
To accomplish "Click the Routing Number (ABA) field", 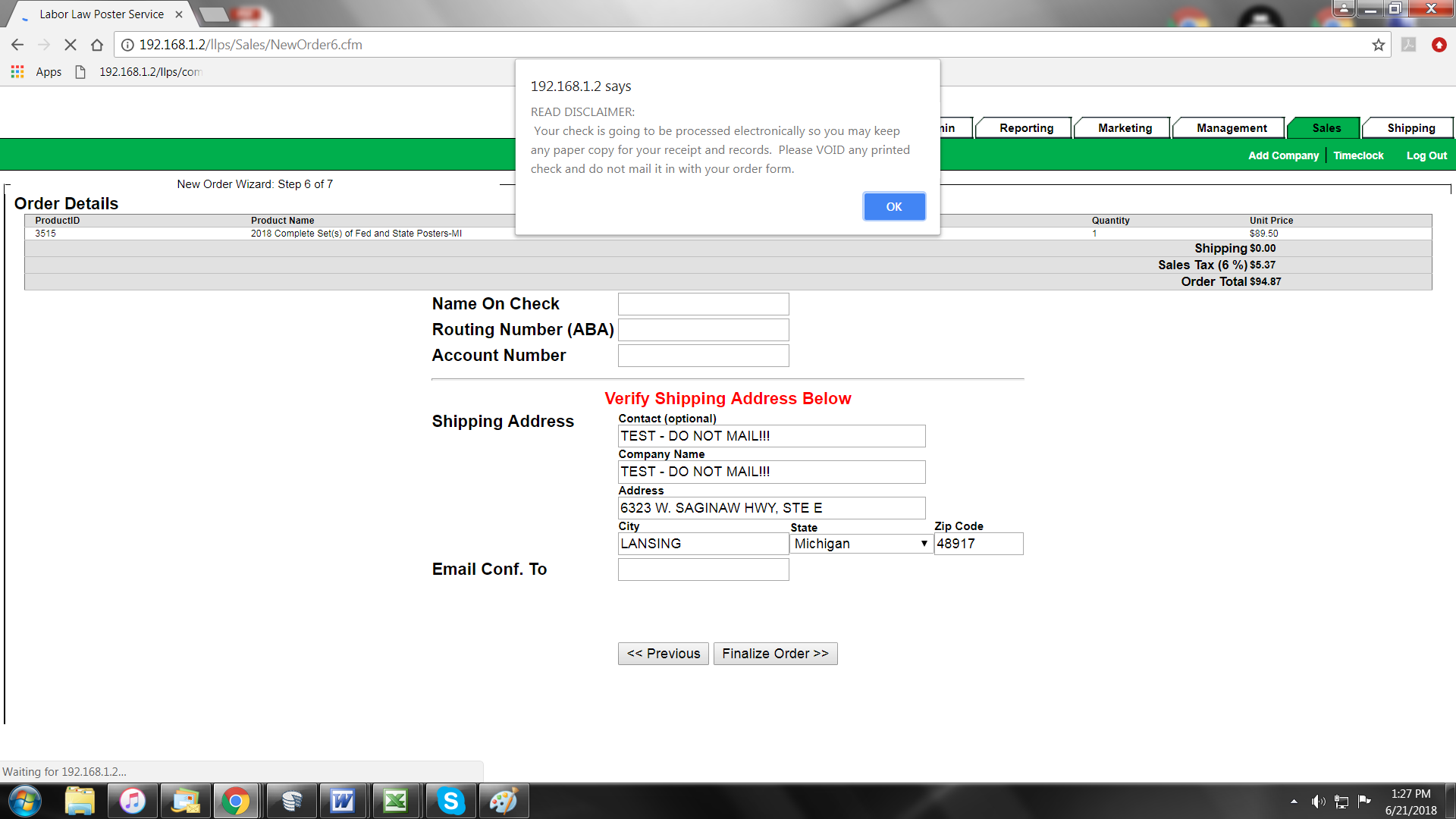I will click(x=703, y=330).
